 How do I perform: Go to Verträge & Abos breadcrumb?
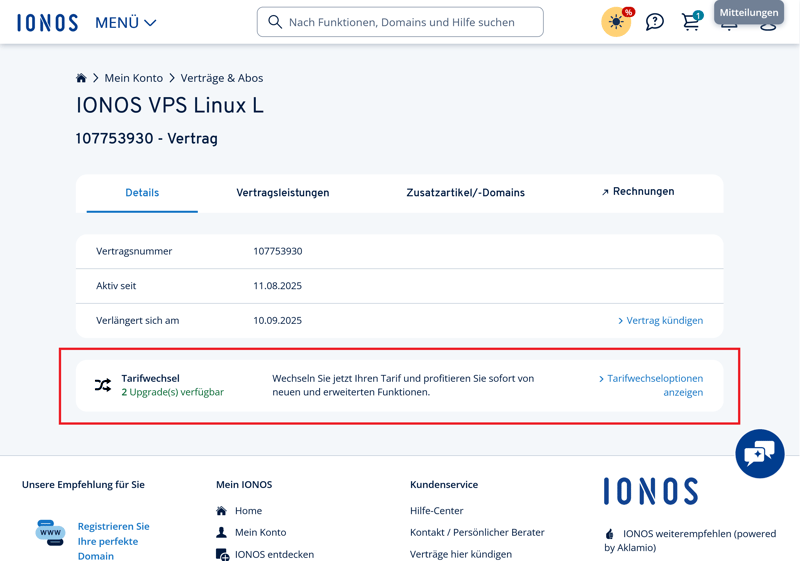[x=222, y=78]
